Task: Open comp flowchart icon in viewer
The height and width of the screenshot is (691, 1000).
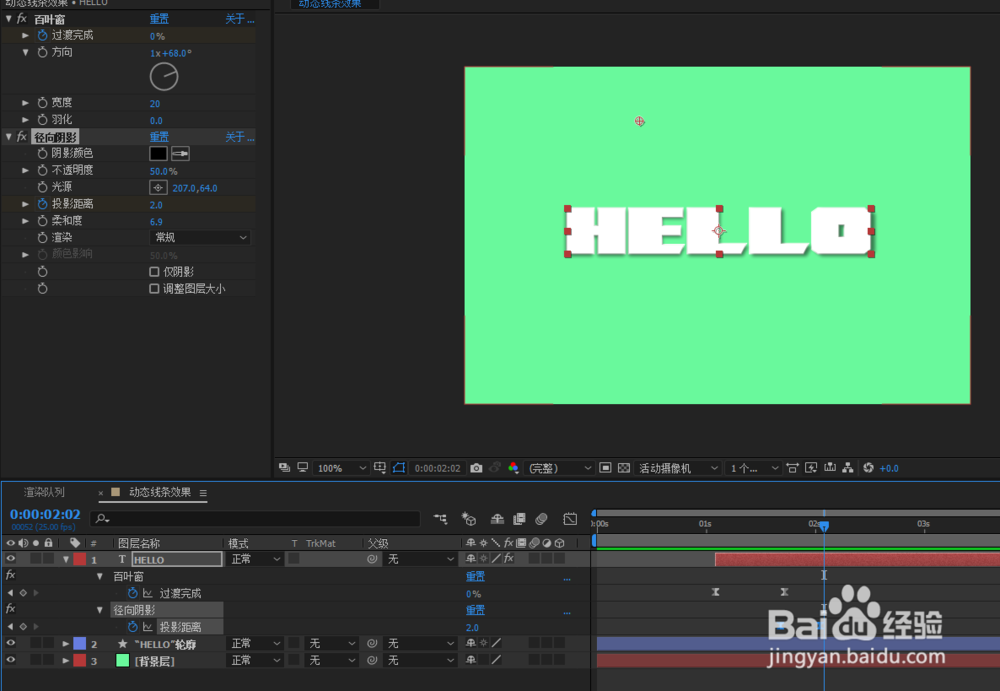Action: point(848,468)
